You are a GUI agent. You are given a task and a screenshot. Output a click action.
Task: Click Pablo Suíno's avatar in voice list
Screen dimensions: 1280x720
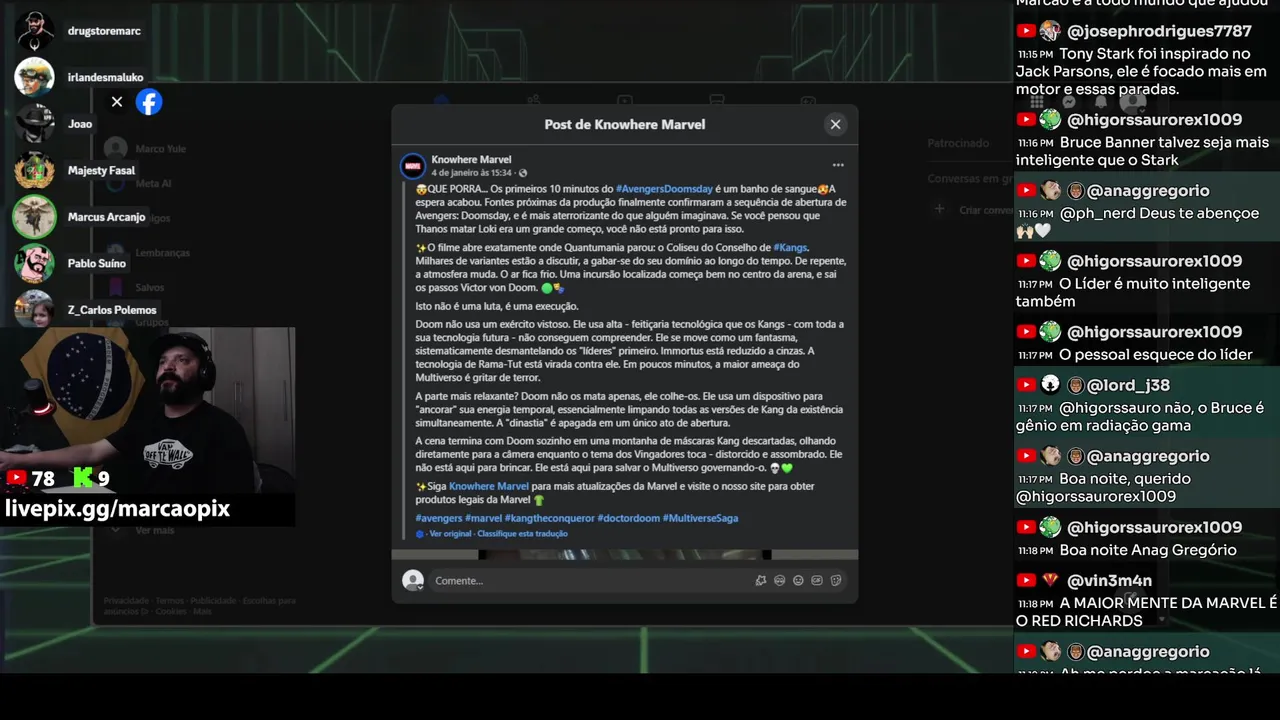pos(35,263)
